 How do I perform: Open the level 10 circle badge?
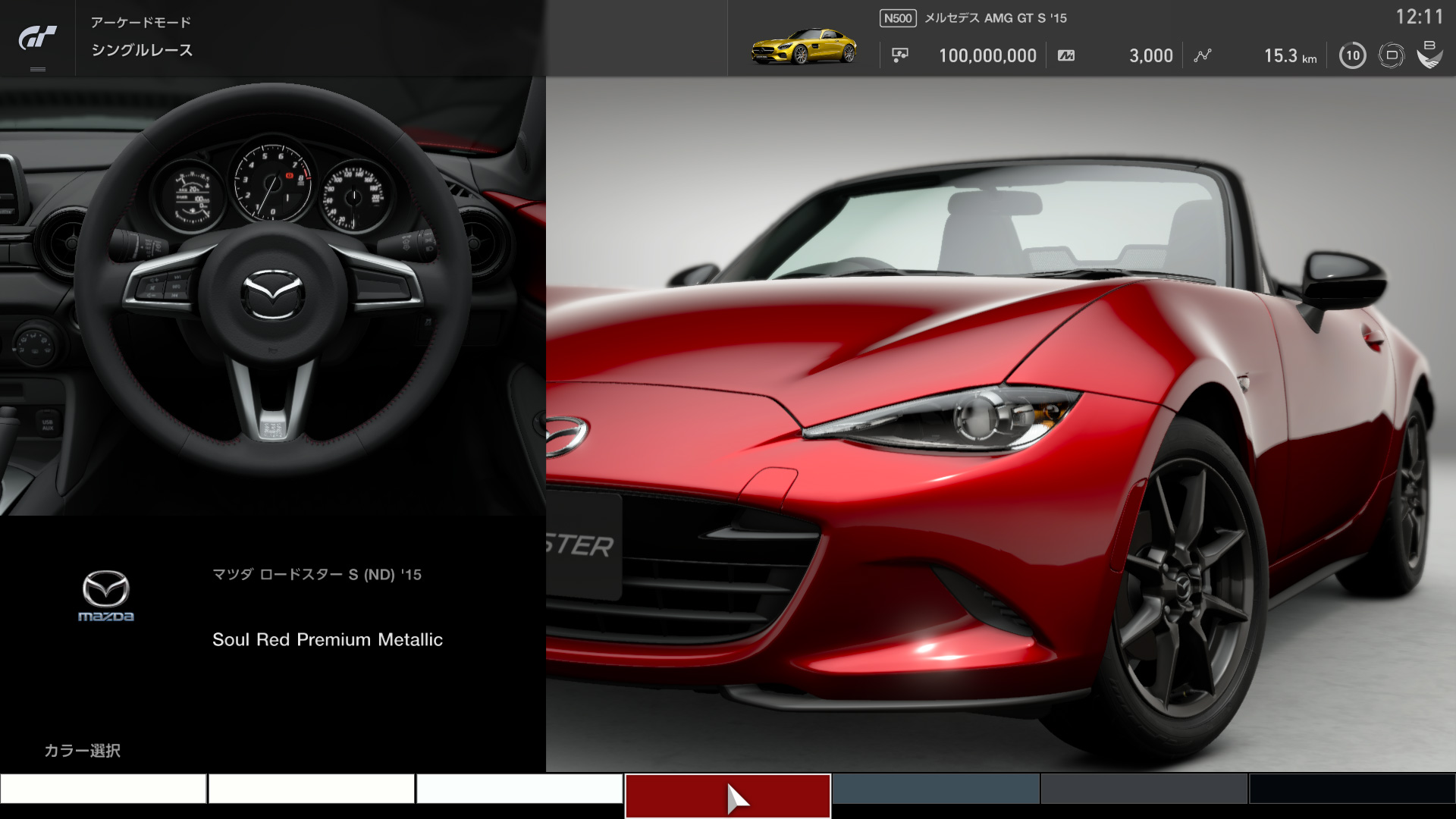point(1353,55)
